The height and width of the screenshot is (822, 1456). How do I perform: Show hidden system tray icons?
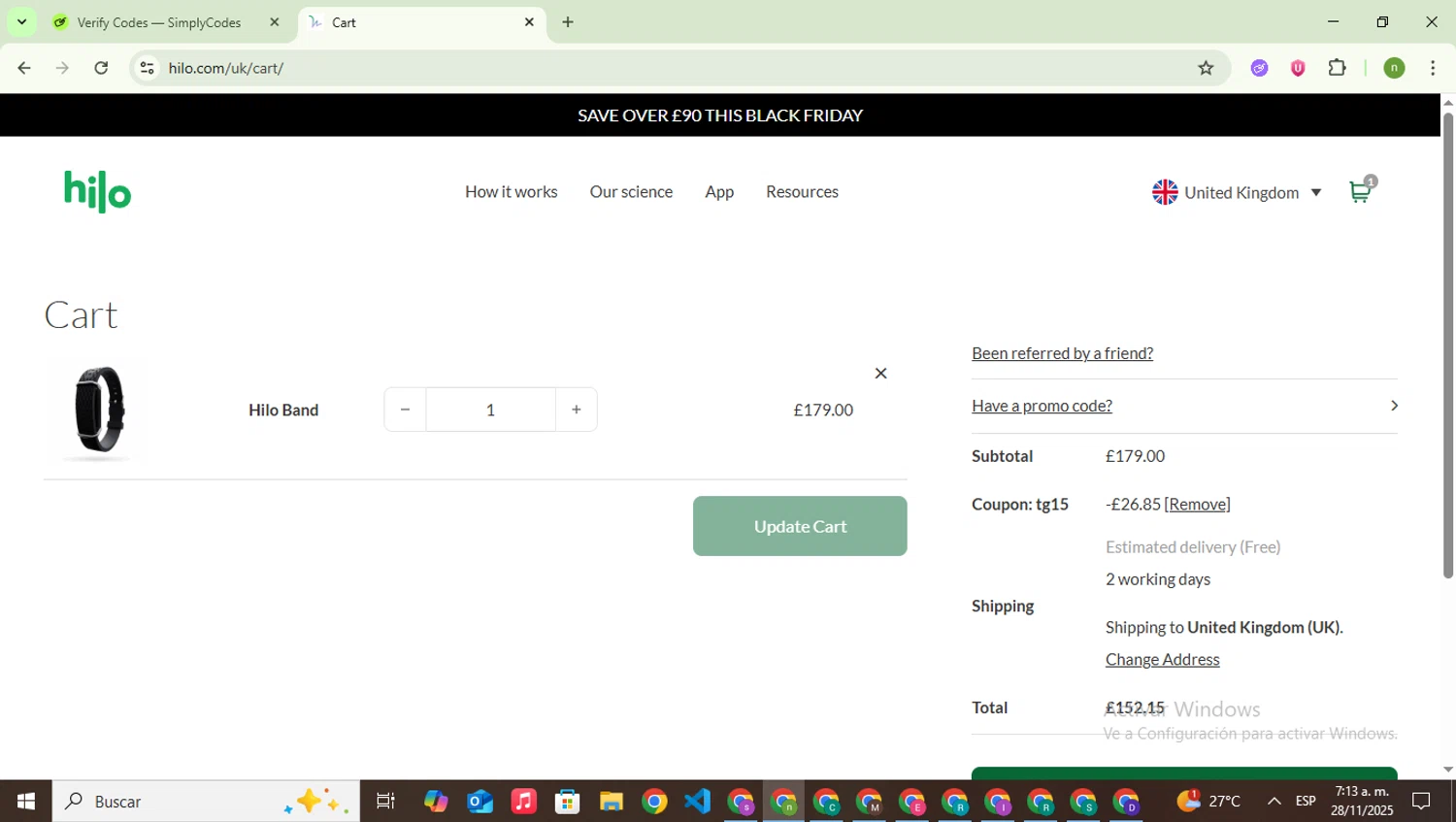point(1274,802)
